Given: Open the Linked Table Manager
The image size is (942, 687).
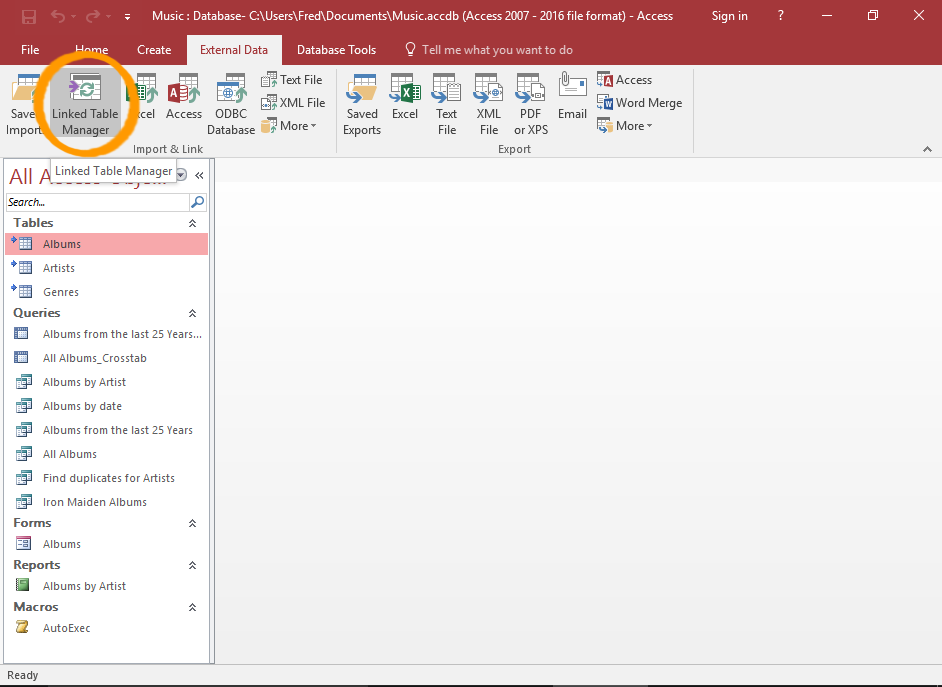Looking at the screenshot, I should [85, 104].
